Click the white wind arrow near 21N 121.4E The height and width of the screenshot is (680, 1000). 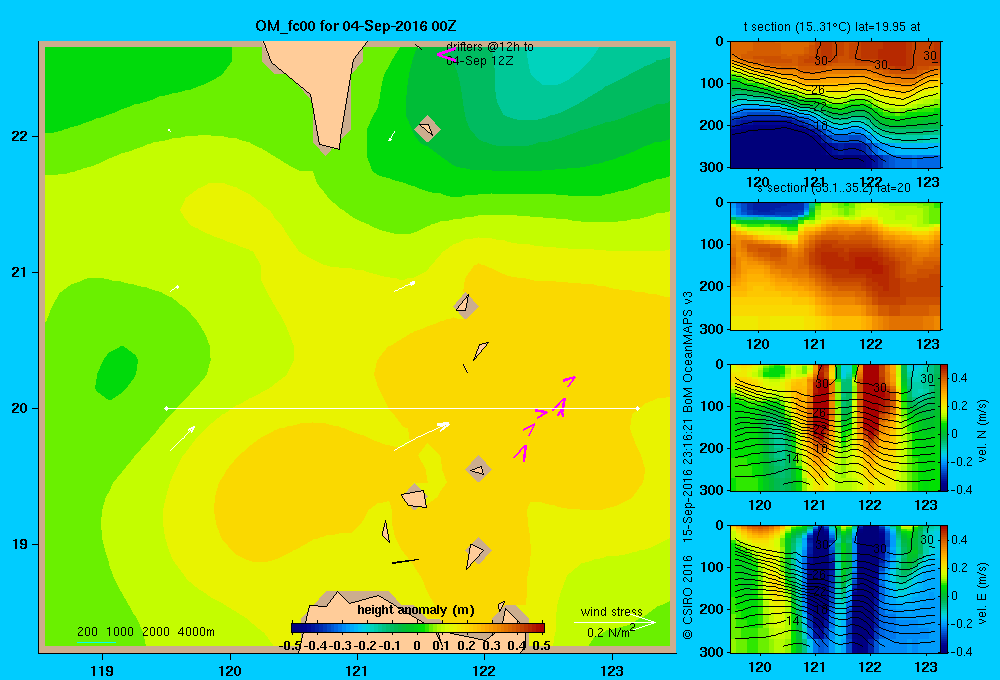(404, 286)
